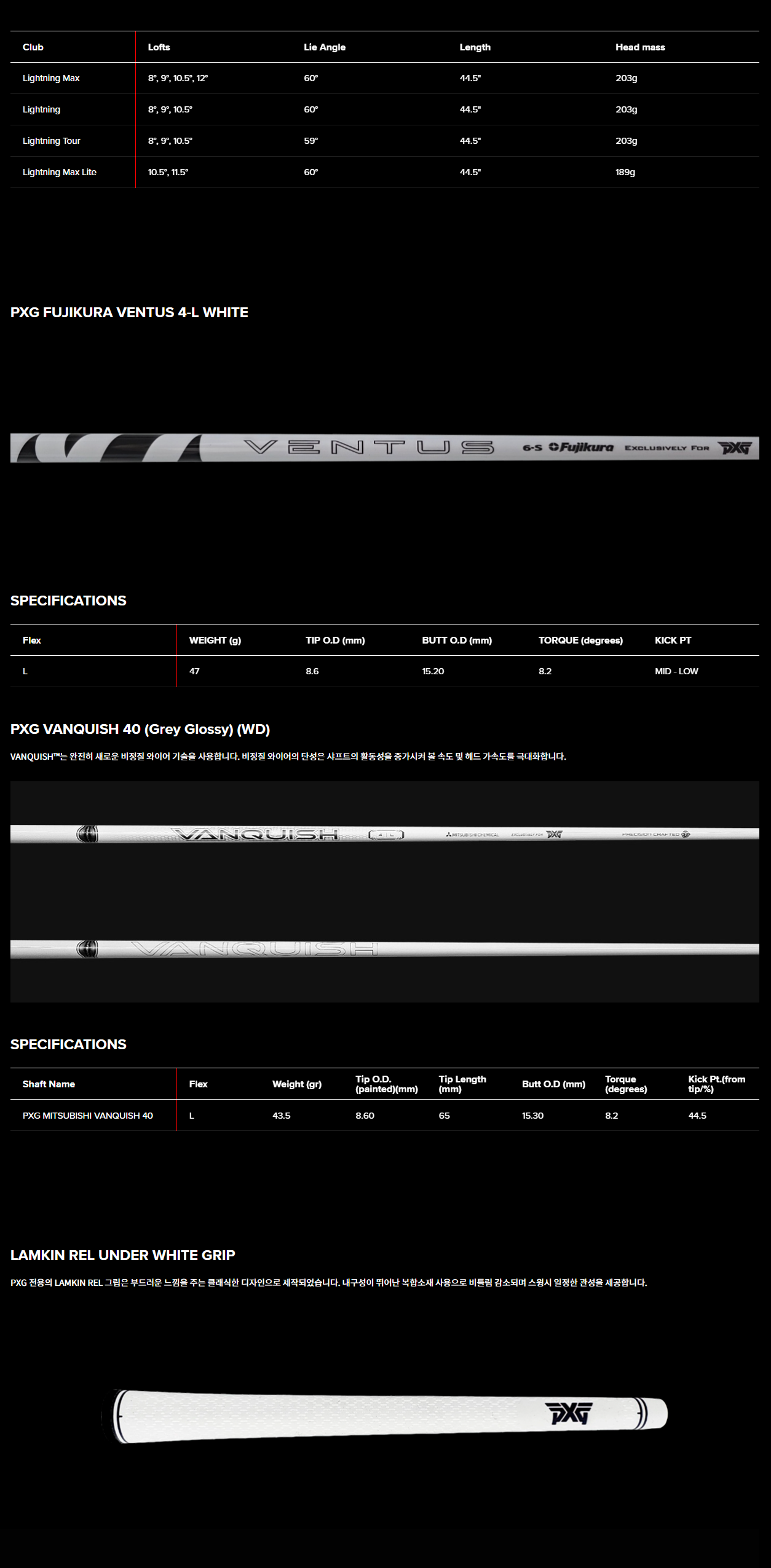Click the 'KICK PT' header
This screenshot has height=1568, width=771.
click(673, 640)
